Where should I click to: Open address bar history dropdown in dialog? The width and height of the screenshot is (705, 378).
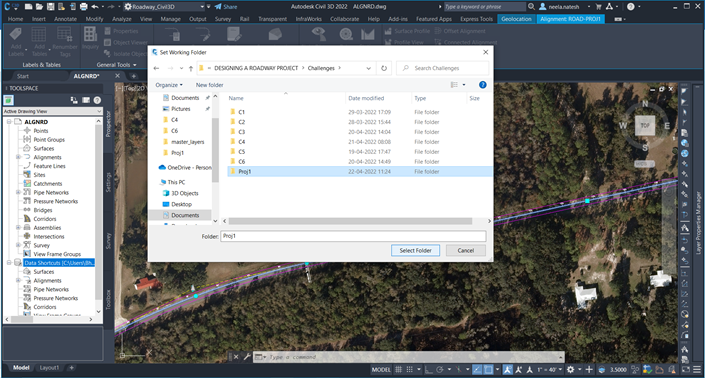368,68
